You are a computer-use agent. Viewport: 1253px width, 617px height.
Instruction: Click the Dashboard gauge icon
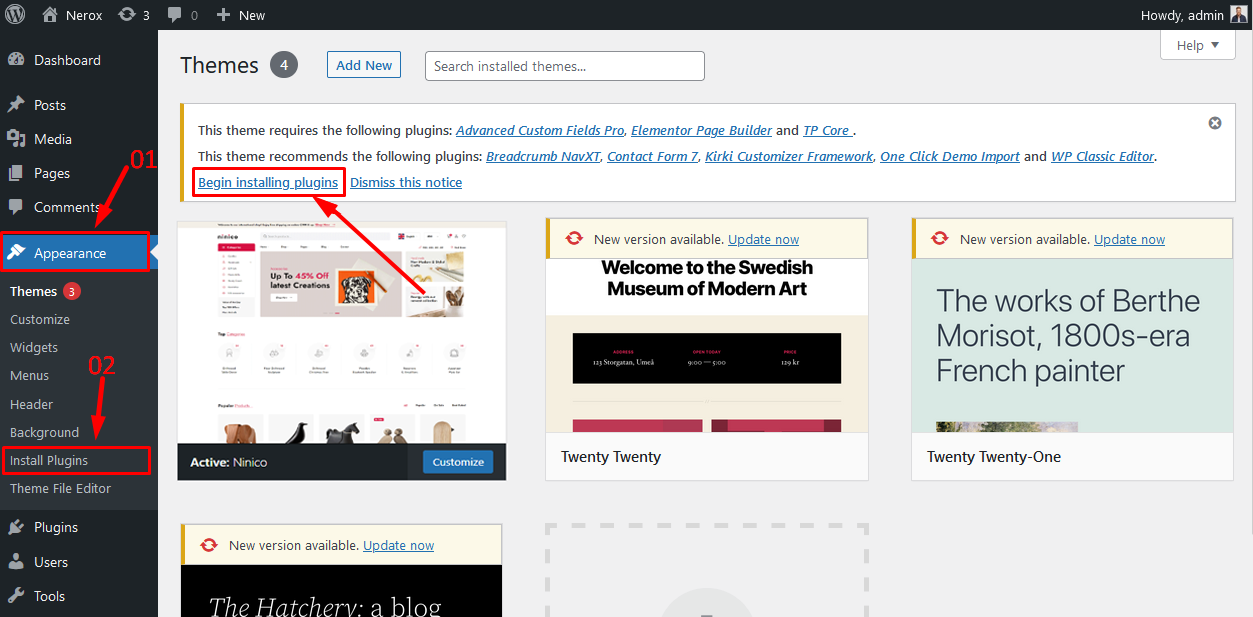tap(16, 60)
